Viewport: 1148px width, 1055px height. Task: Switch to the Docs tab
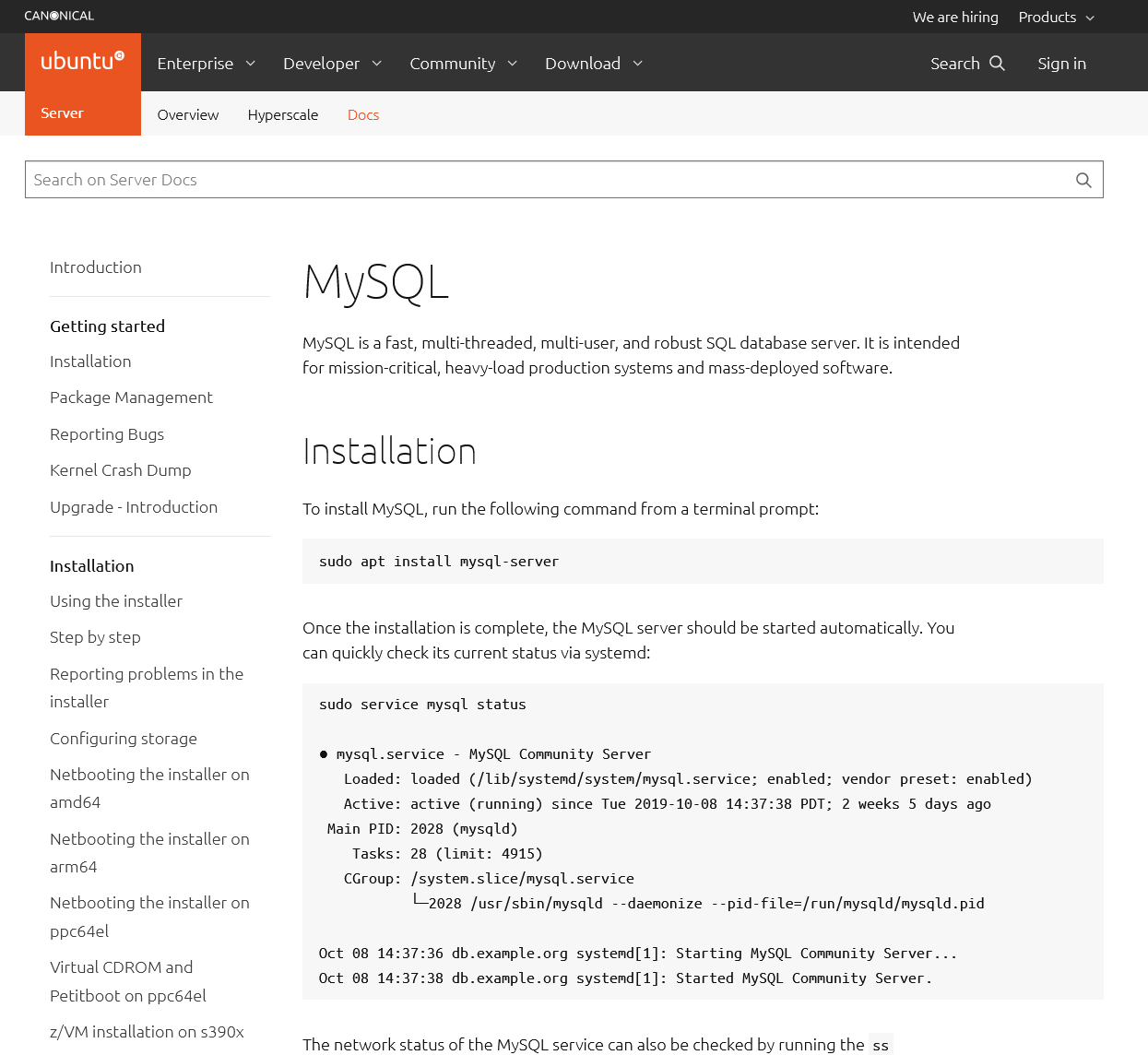363,114
